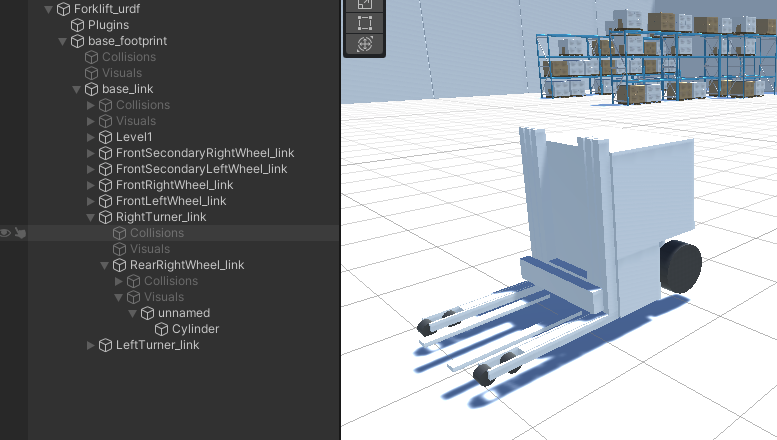The image size is (777, 440).
Task: Click the forklift's rear wheel in scene
Action: 680,266
